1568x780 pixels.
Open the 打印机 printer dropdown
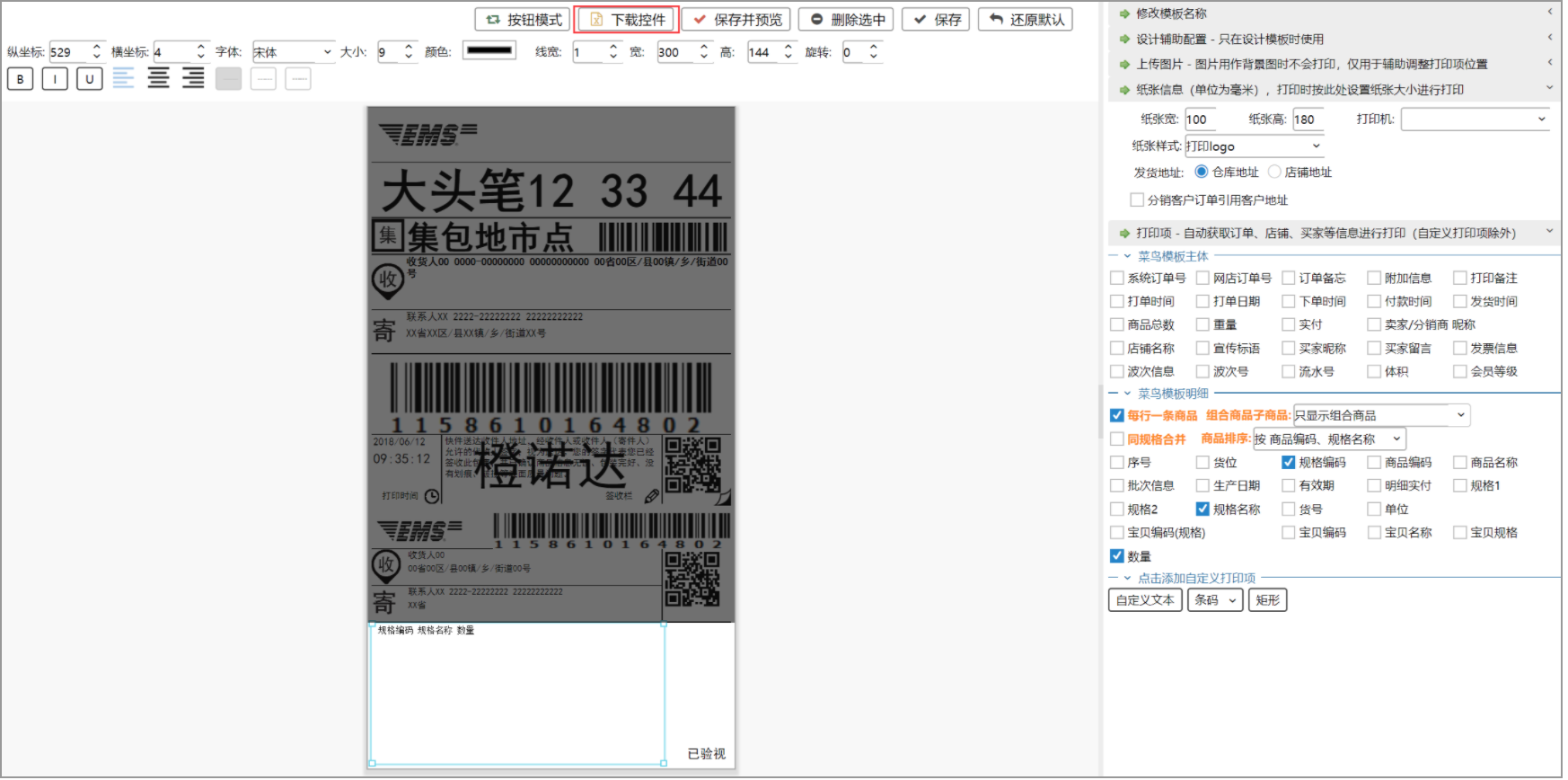click(1476, 119)
